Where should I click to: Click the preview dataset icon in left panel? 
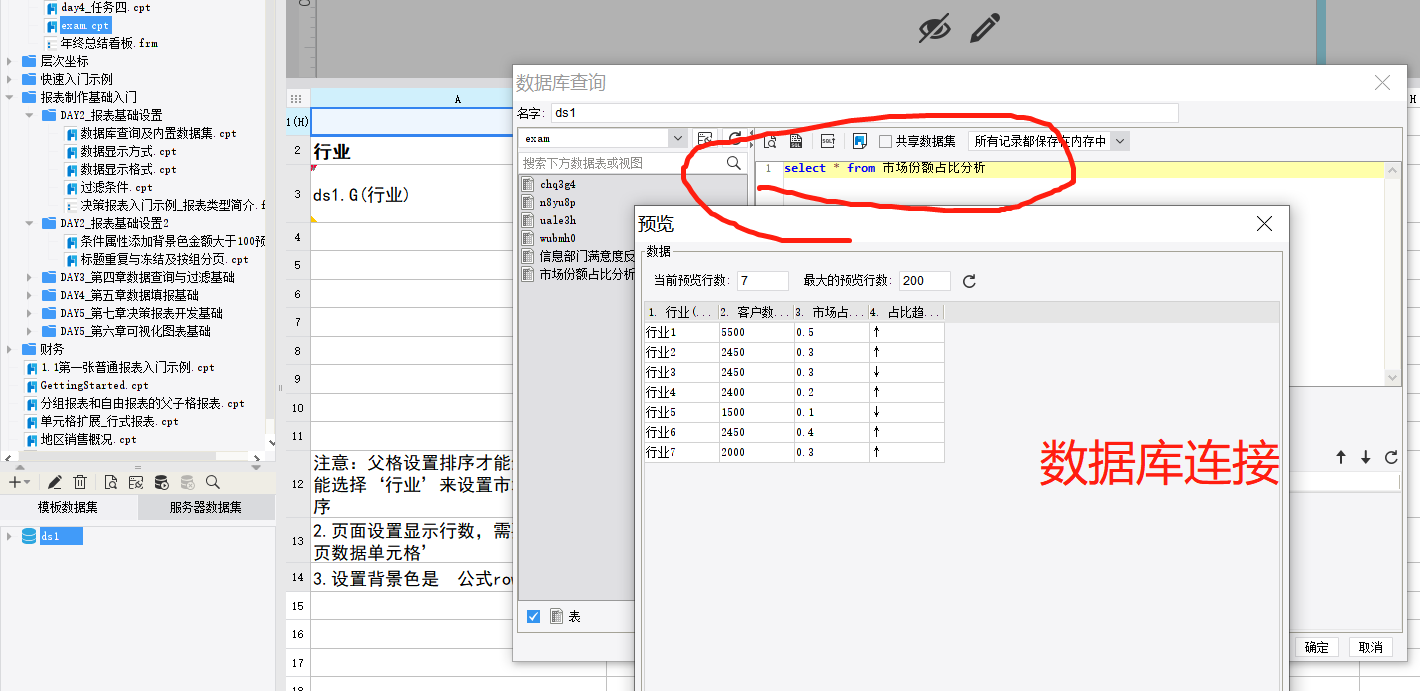tap(111, 483)
